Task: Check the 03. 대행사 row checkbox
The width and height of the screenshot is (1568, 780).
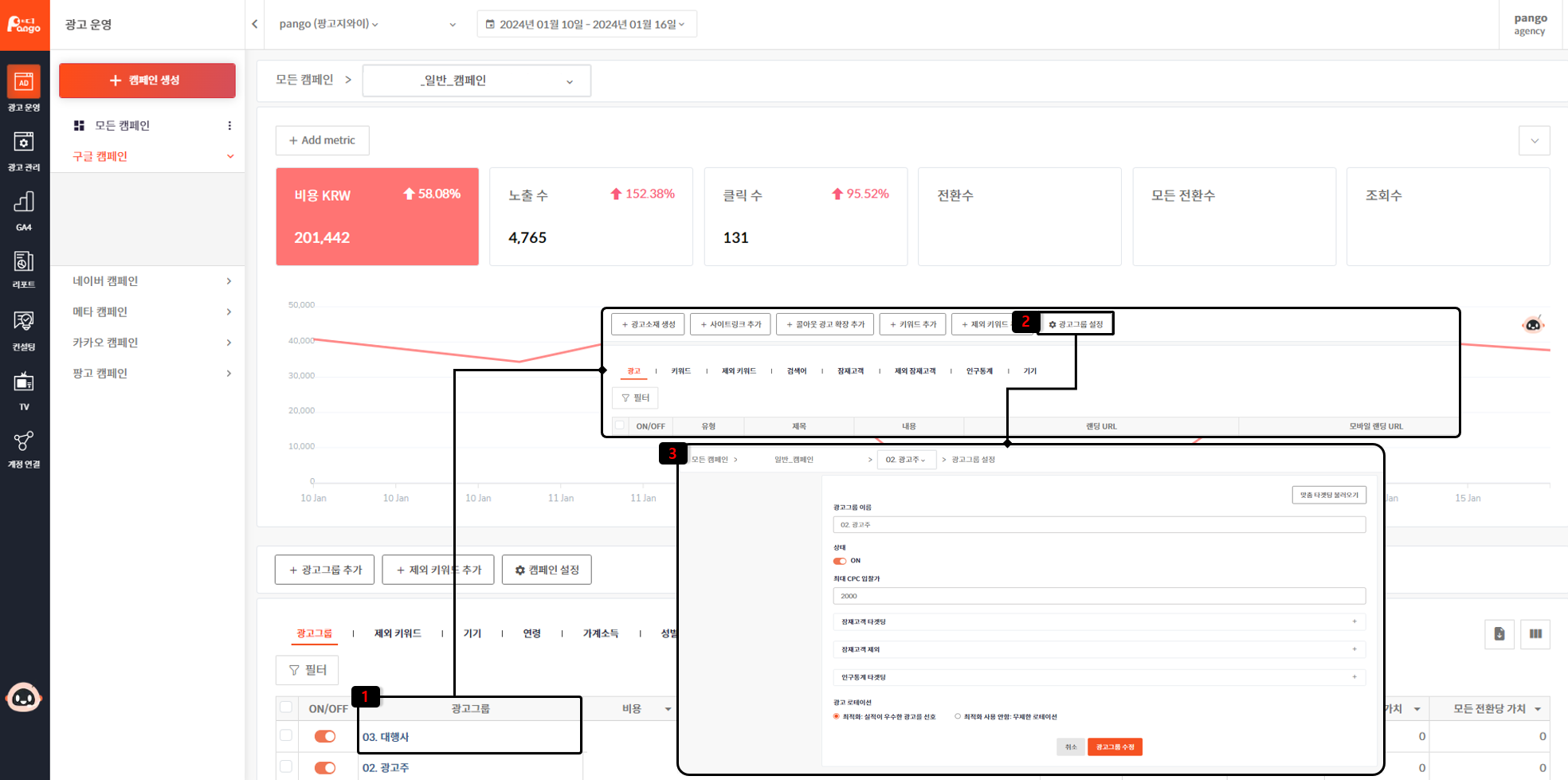Action: [286, 735]
